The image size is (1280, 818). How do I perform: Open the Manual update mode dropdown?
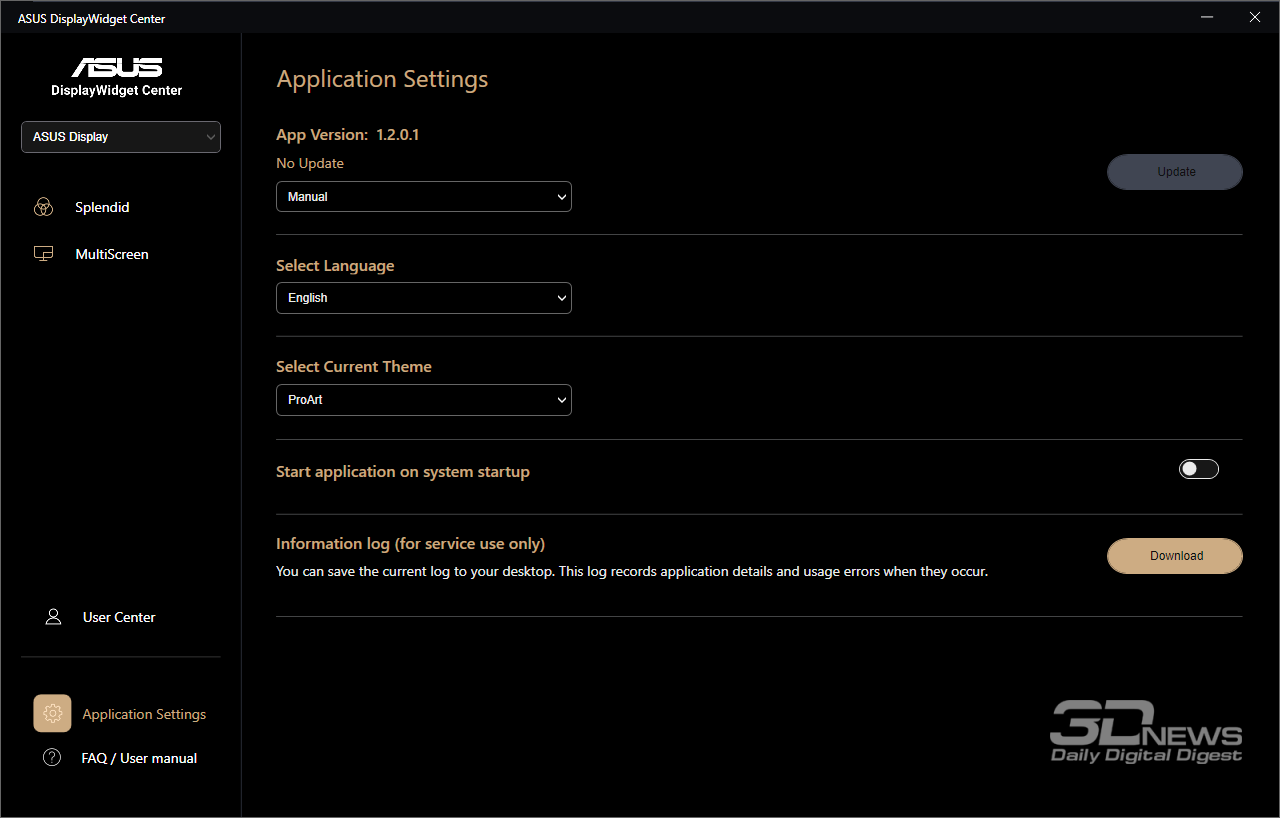(424, 197)
